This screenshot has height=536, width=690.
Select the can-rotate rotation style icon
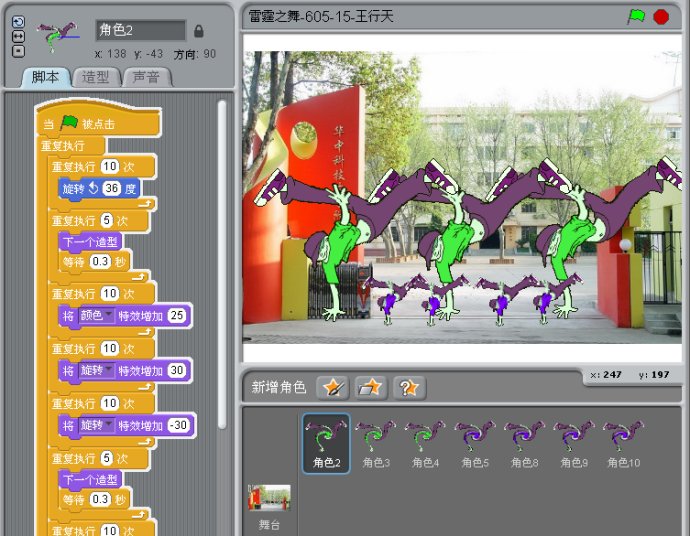click(x=18, y=22)
